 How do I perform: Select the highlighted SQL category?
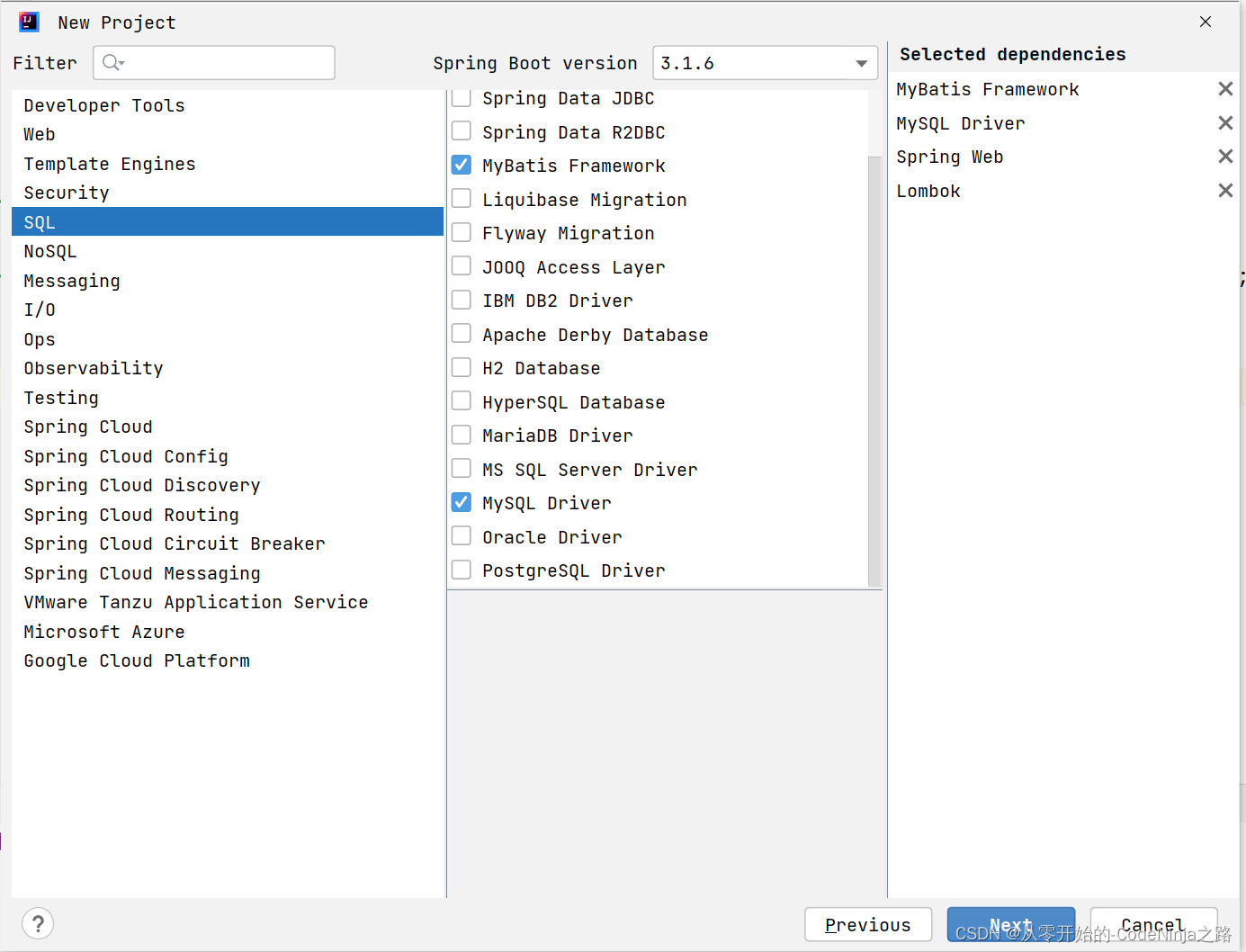pyautogui.click(x=228, y=222)
